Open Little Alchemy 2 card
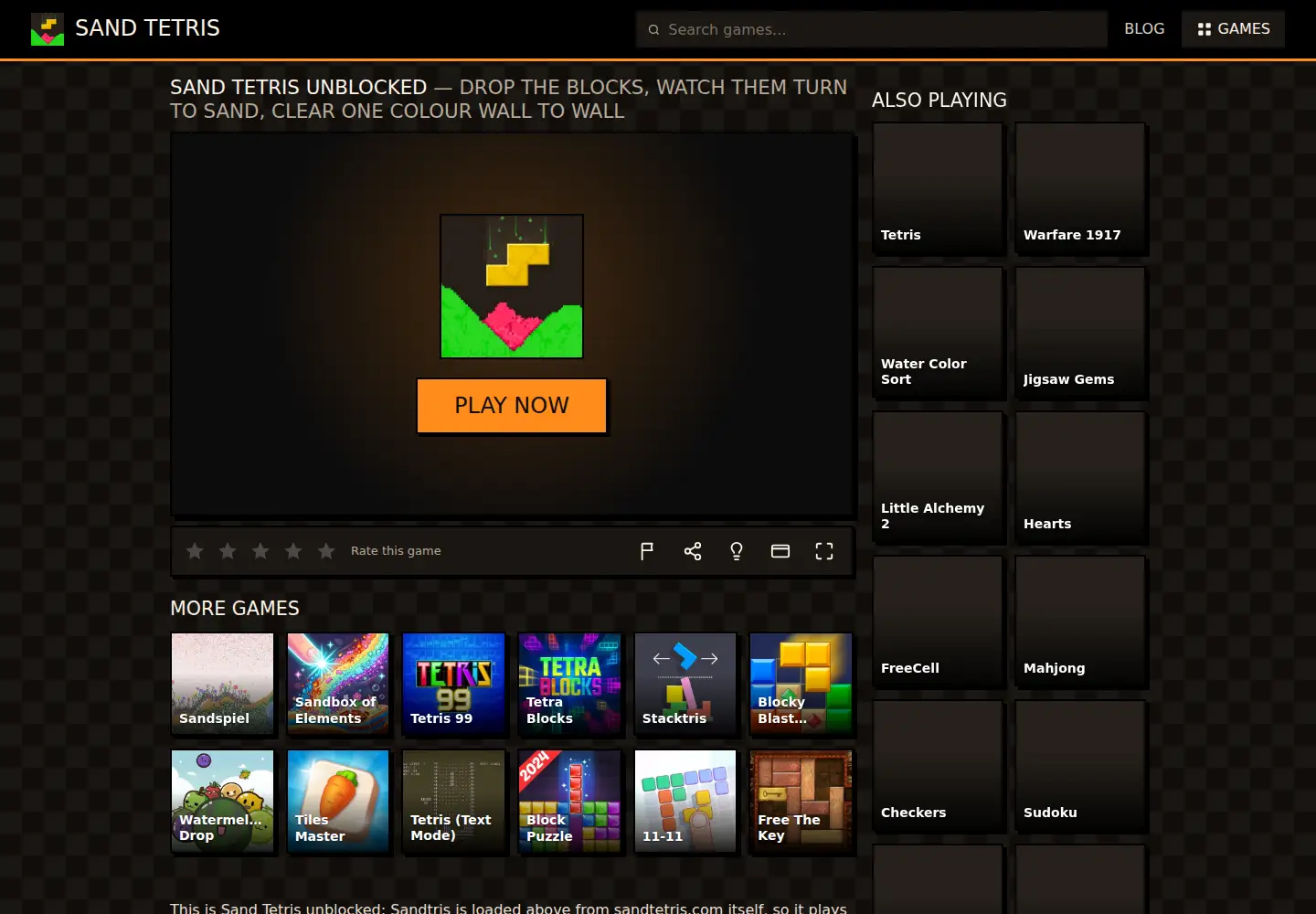1316x914 pixels. [938, 476]
